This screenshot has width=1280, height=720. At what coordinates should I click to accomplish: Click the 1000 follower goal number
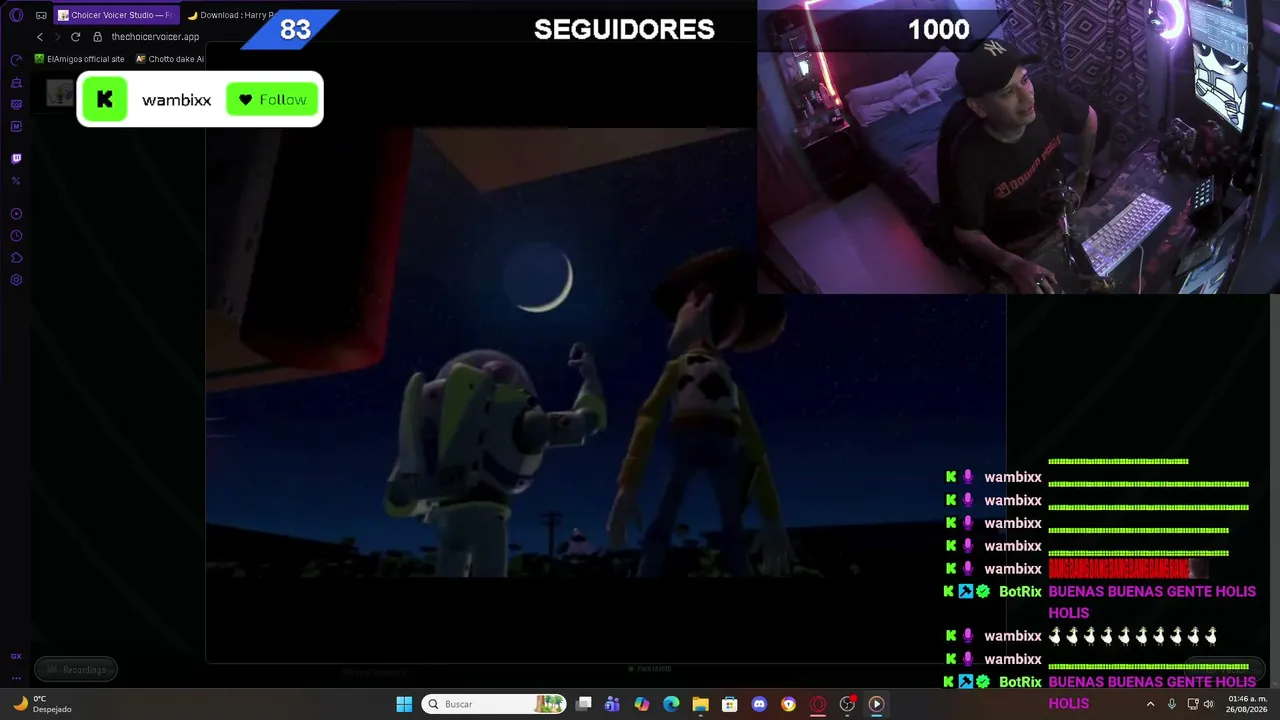(x=938, y=30)
